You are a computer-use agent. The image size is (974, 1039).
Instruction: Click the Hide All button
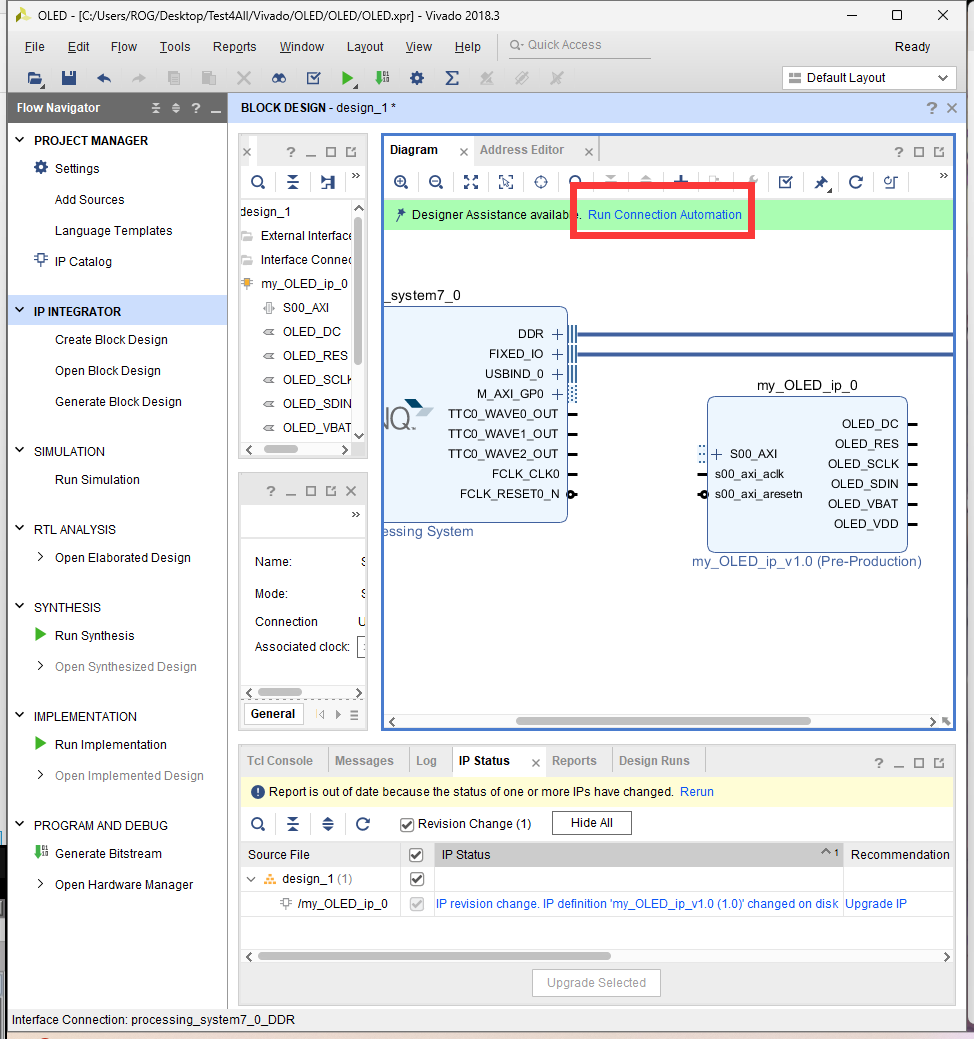[x=592, y=823]
